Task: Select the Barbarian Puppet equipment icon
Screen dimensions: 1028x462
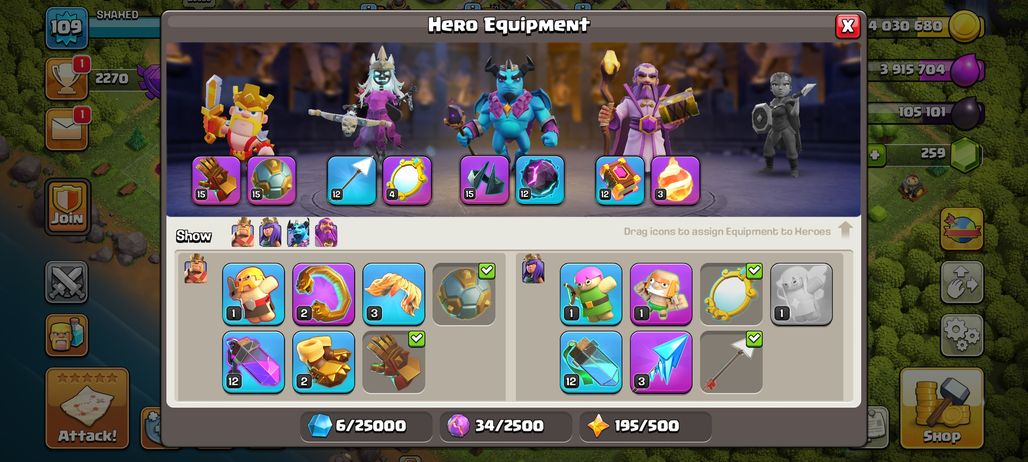Action: tap(253, 294)
